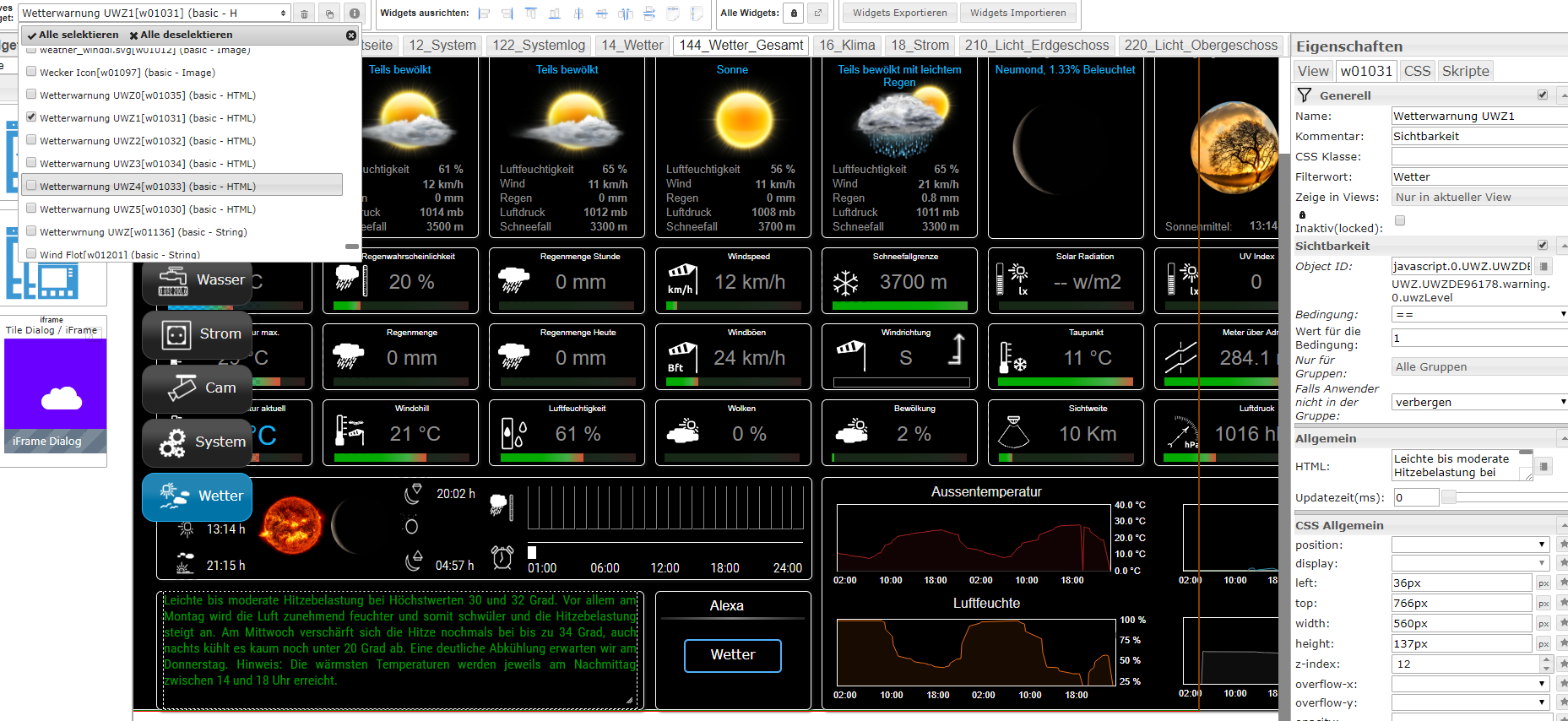The width and height of the screenshot is (1568, 721).
Task: Click the px unit button for top
Action: [1544, 604]
